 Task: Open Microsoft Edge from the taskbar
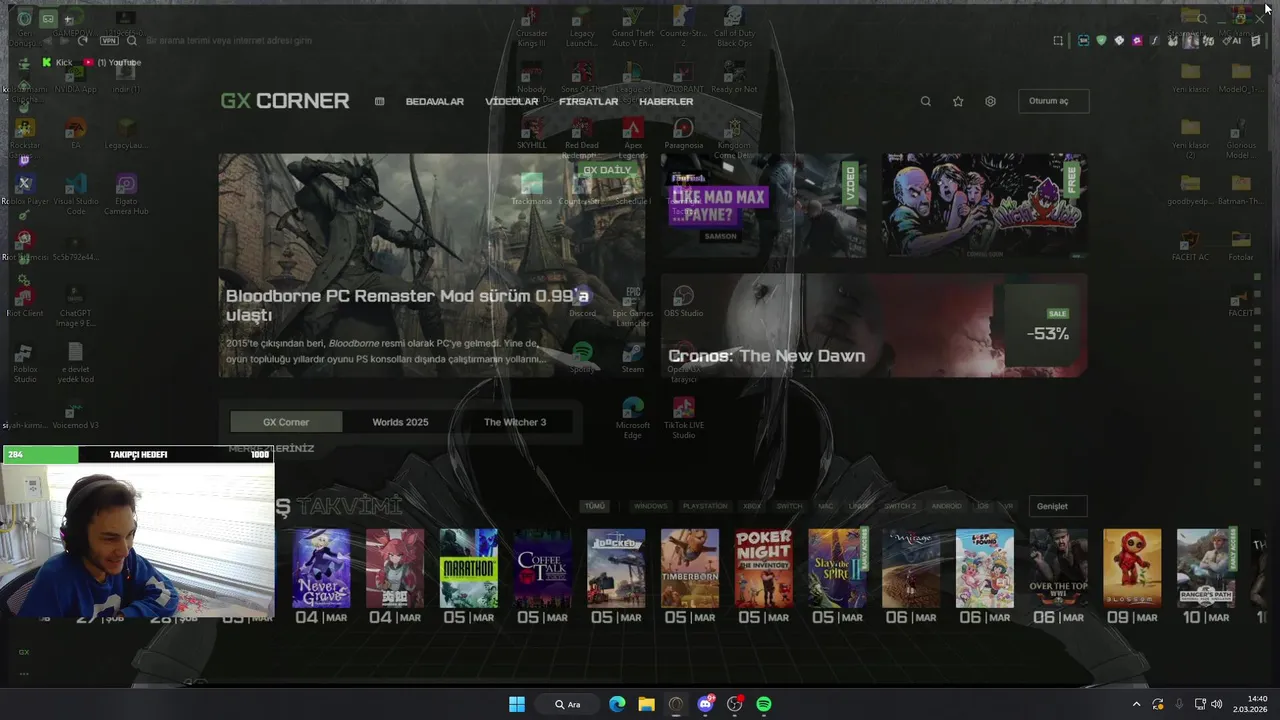tap(617, 704)
